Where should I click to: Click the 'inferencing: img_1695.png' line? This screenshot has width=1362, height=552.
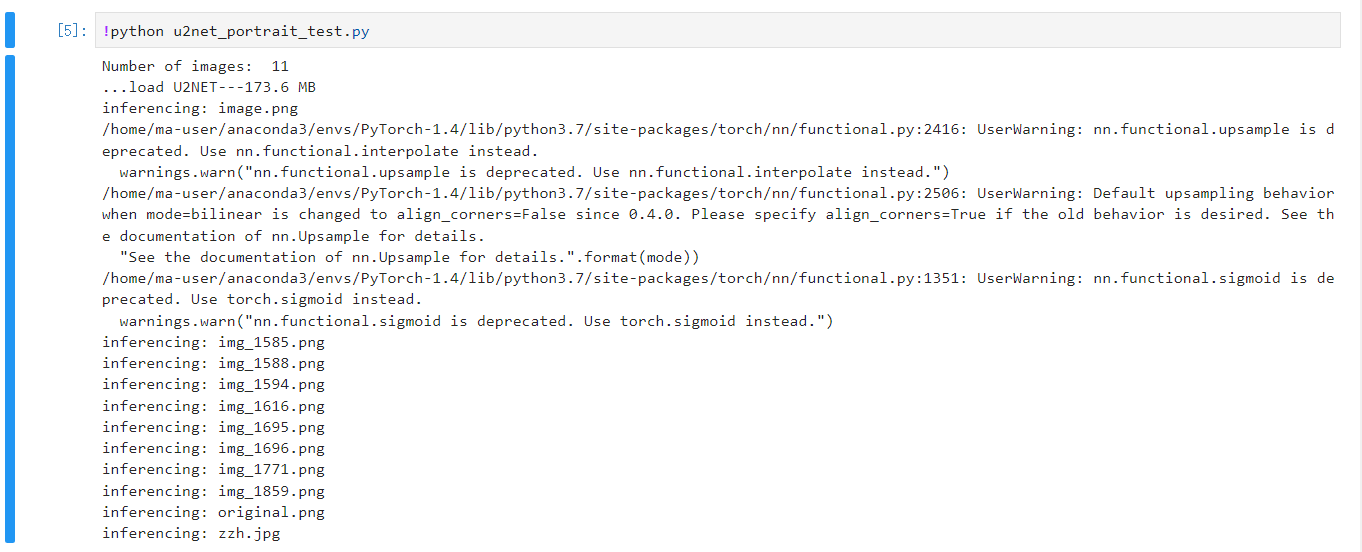pyautogui.click(x=213, y=427)
